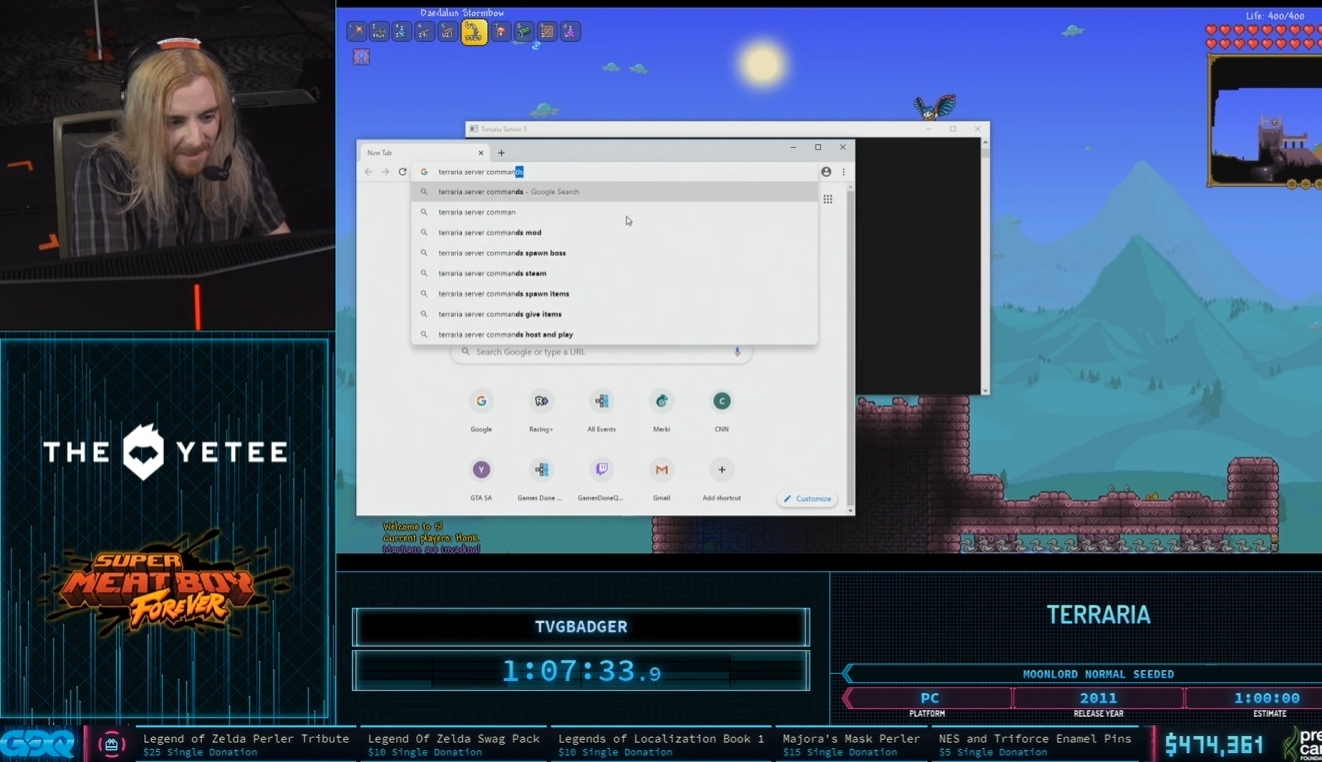Select the 'terraria server commands steam' suggestion
This screenshot has width=1322, height=762.
point(614,273)
